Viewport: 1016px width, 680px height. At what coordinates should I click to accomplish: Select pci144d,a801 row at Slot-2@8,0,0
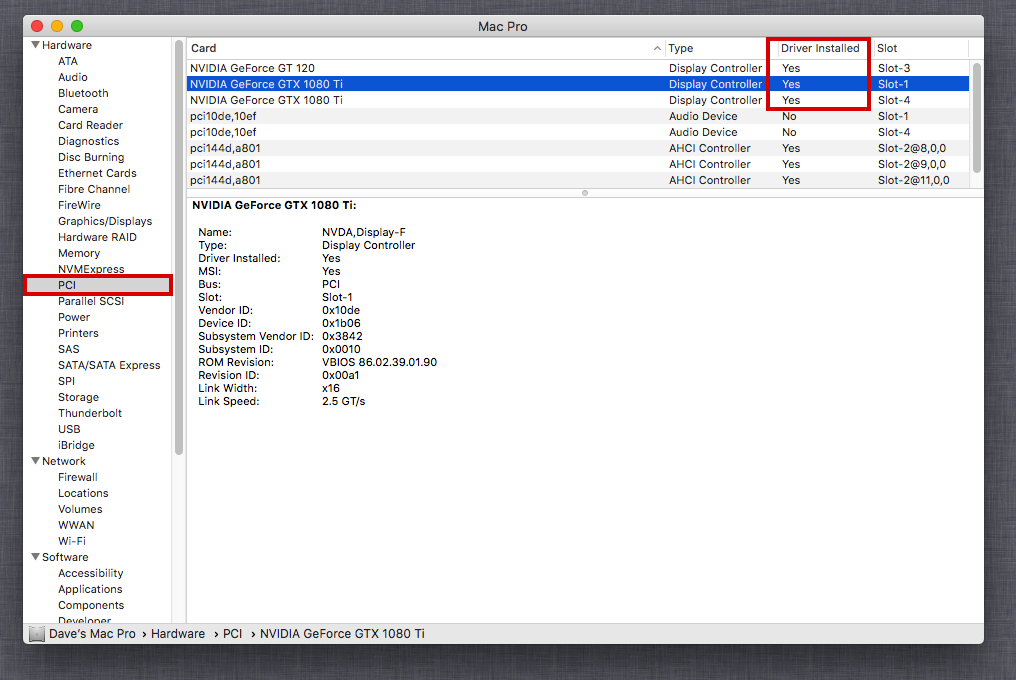tap(578, 148)
